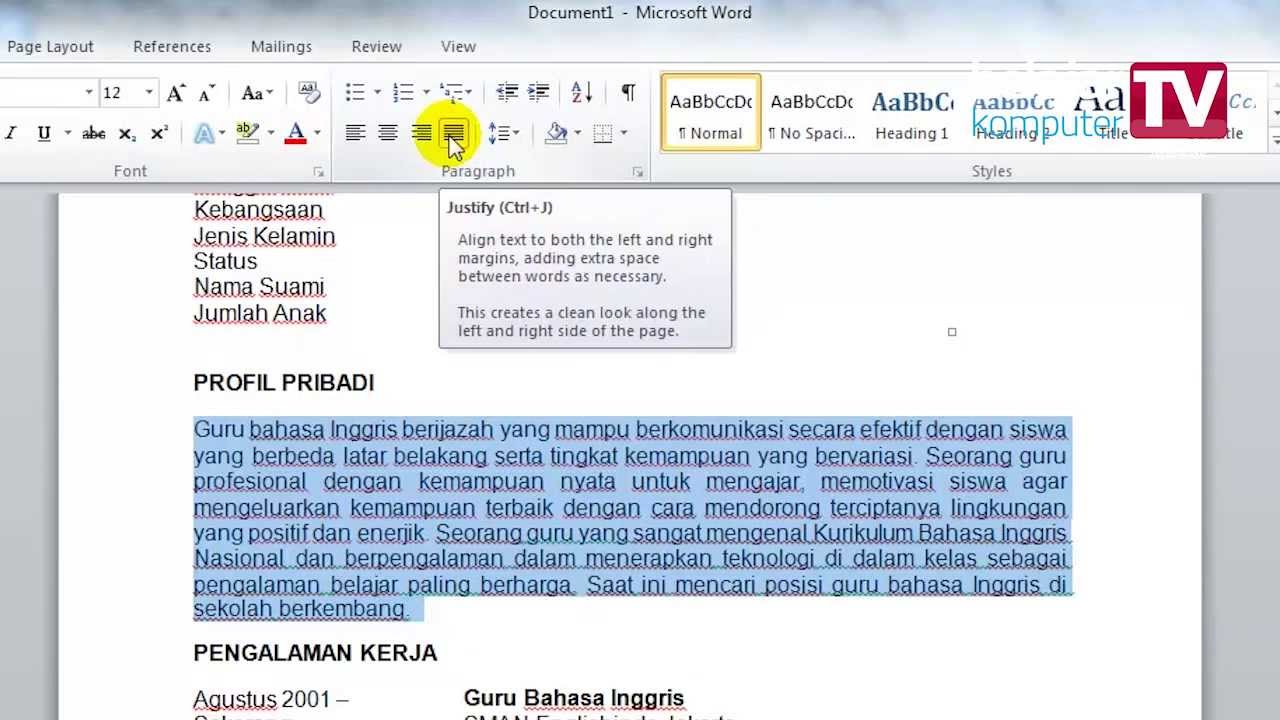This screenshot has height=720, width=1280.
Task: Click the Nama Suami line
Action: point(259,287)
